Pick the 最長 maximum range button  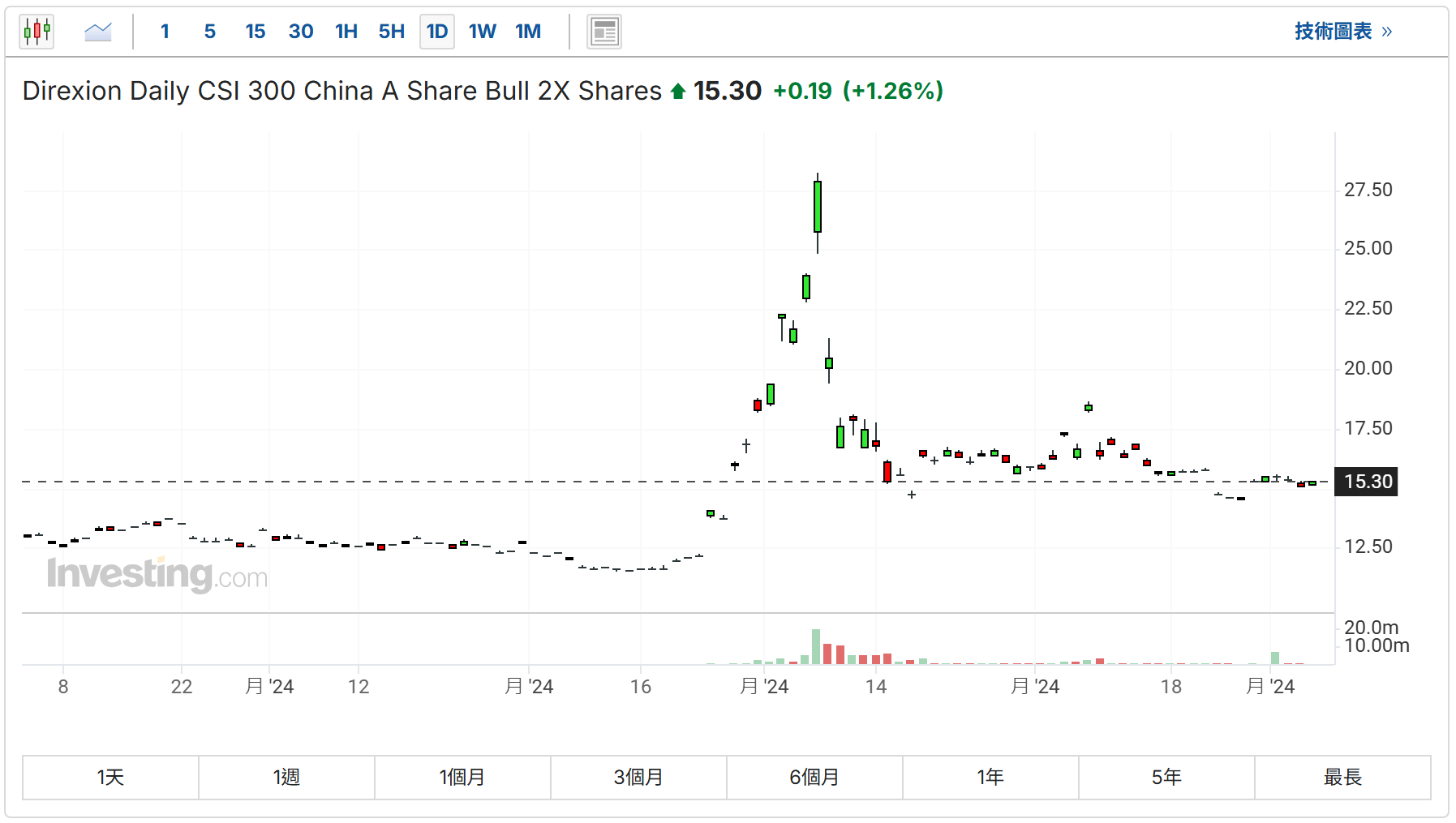(1342, 778)
